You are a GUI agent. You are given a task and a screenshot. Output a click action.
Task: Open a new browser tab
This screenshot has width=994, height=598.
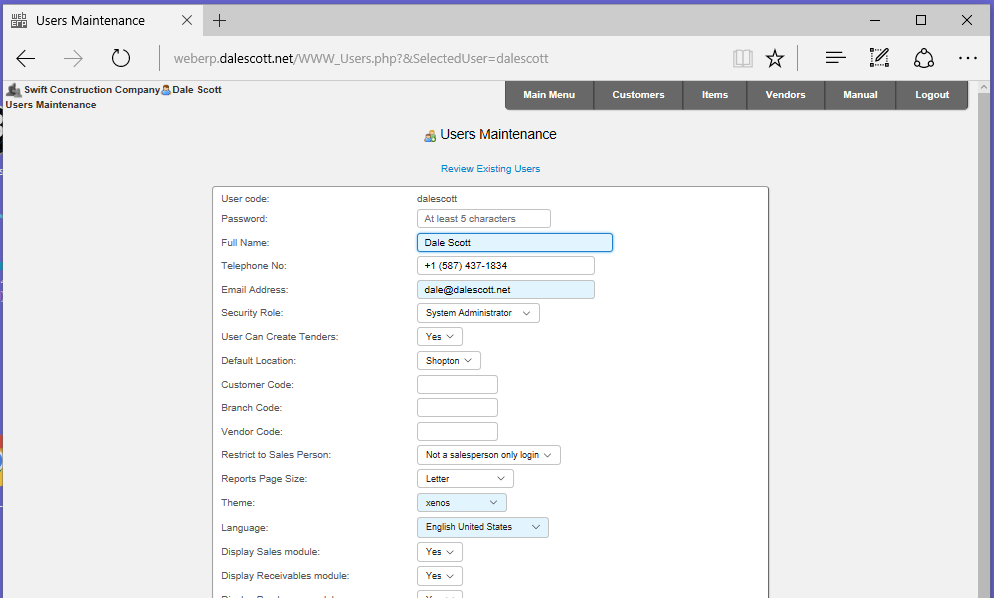219,20
